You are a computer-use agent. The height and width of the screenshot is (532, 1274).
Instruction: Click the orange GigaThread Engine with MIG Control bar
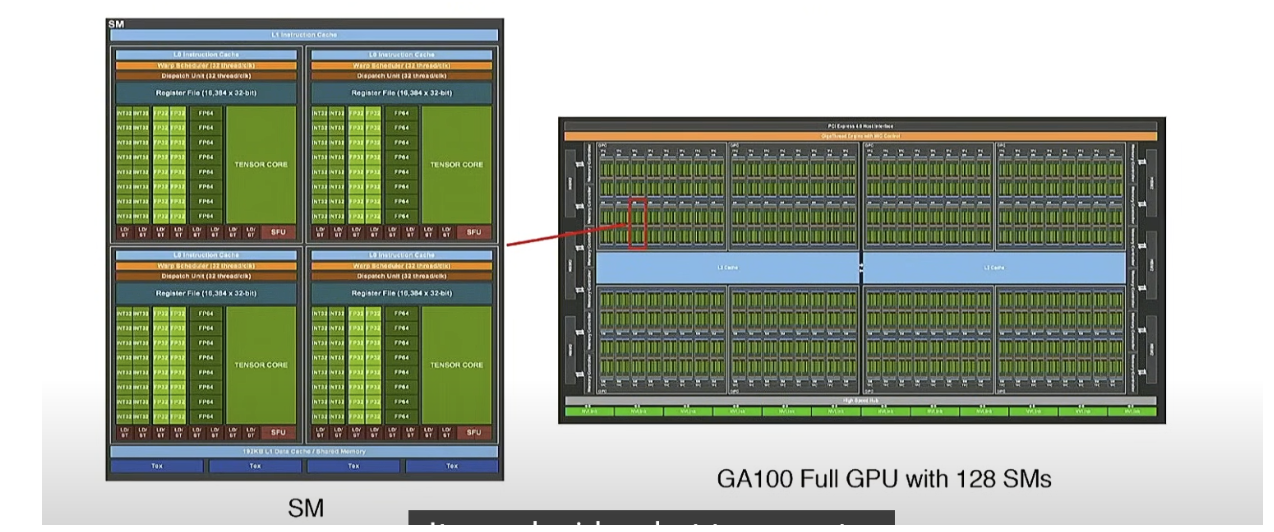click(x=860, y=135)
